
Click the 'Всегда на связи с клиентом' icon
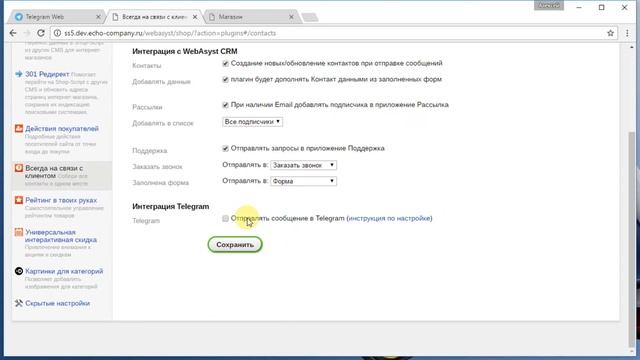[x=19, y=168]
